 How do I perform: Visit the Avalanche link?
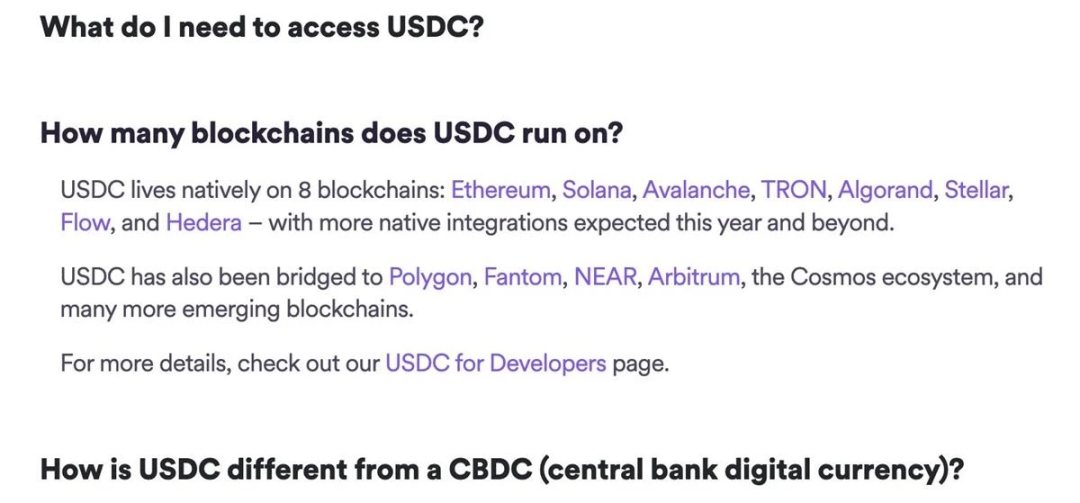coord(695,190)
